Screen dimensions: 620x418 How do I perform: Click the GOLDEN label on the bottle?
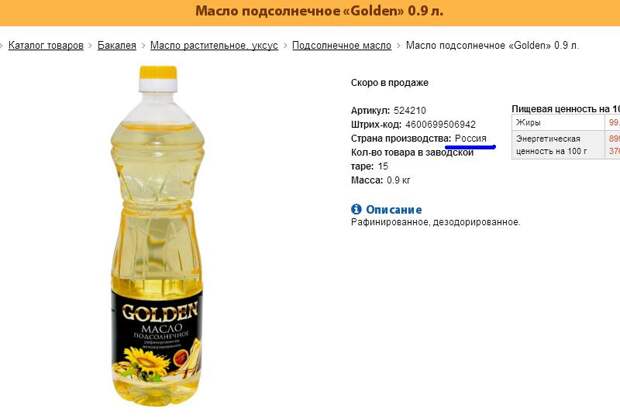click(x=160, y=312)
